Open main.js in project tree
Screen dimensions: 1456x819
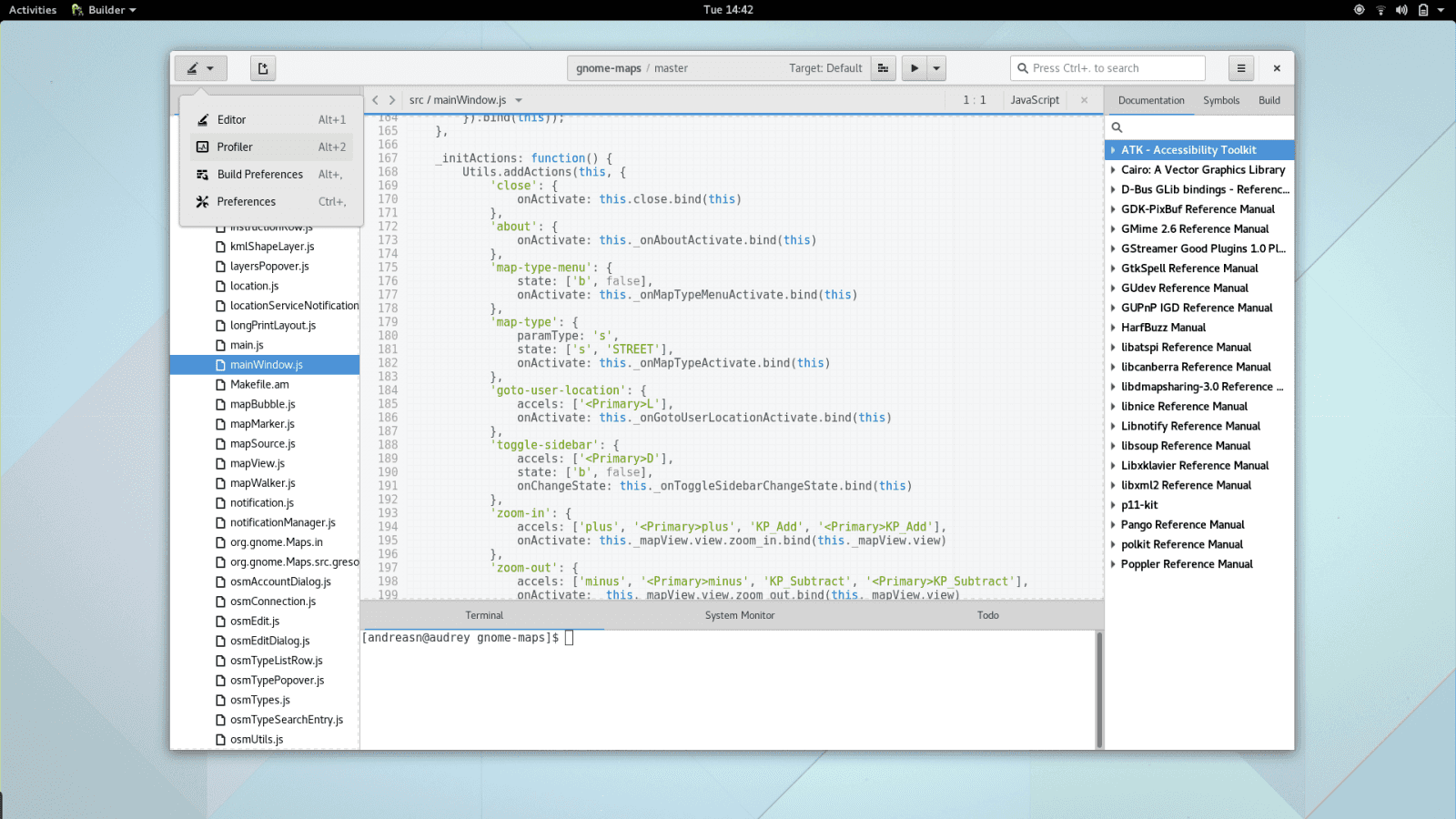coord(247,345)
